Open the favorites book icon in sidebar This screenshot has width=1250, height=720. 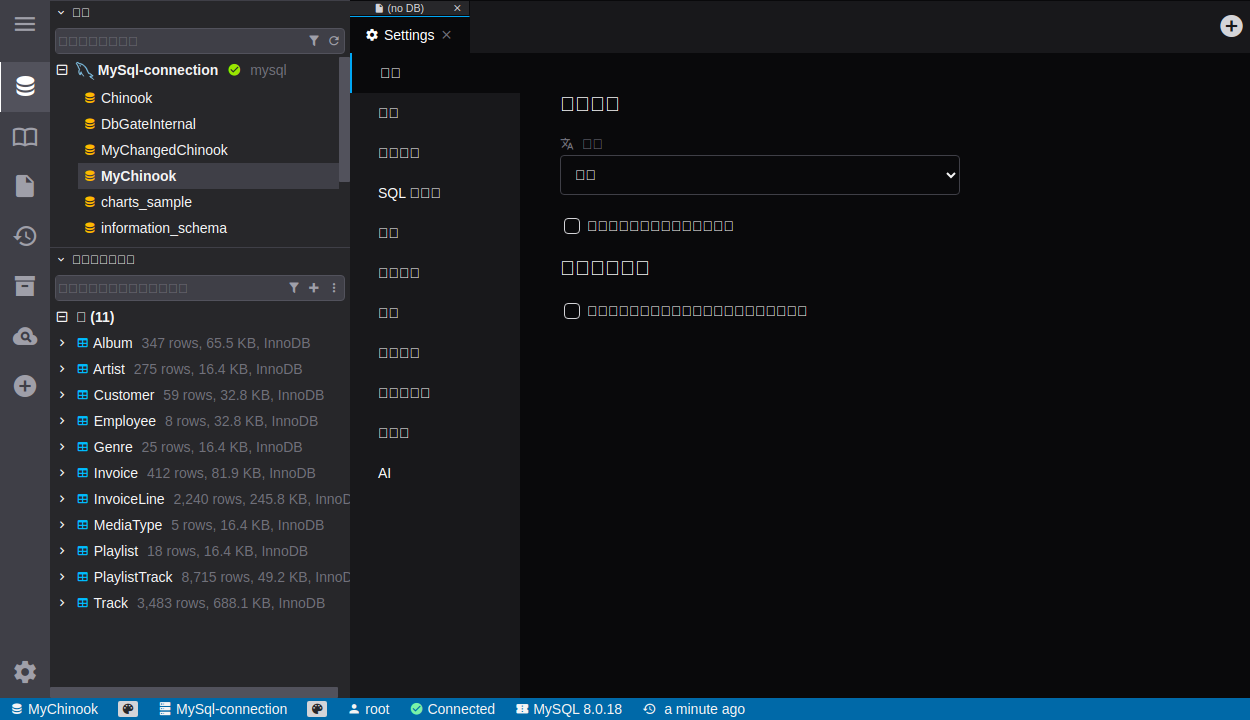pyautogui.click(x=25, y=137)
